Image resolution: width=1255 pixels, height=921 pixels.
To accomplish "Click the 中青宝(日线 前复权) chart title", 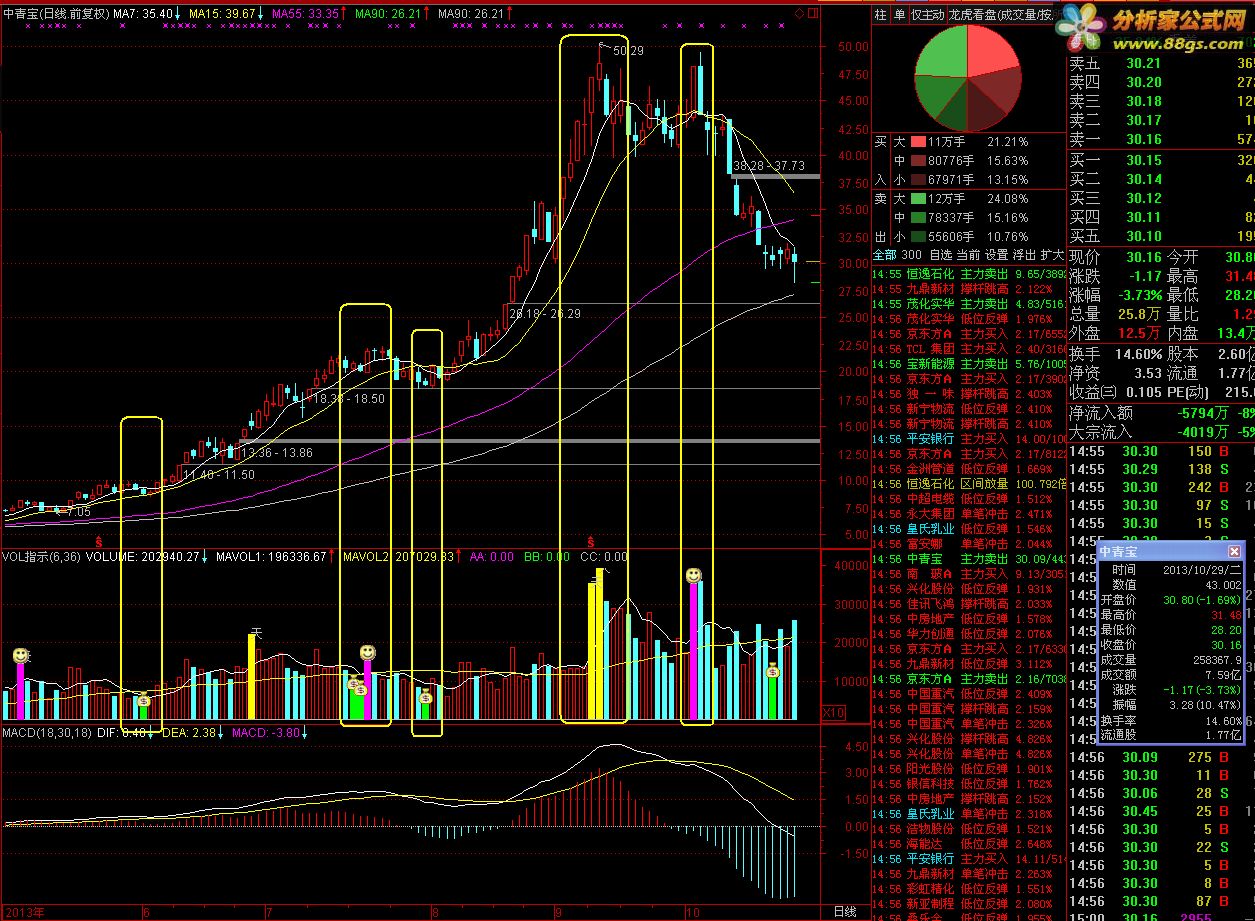I will point(54,14).
